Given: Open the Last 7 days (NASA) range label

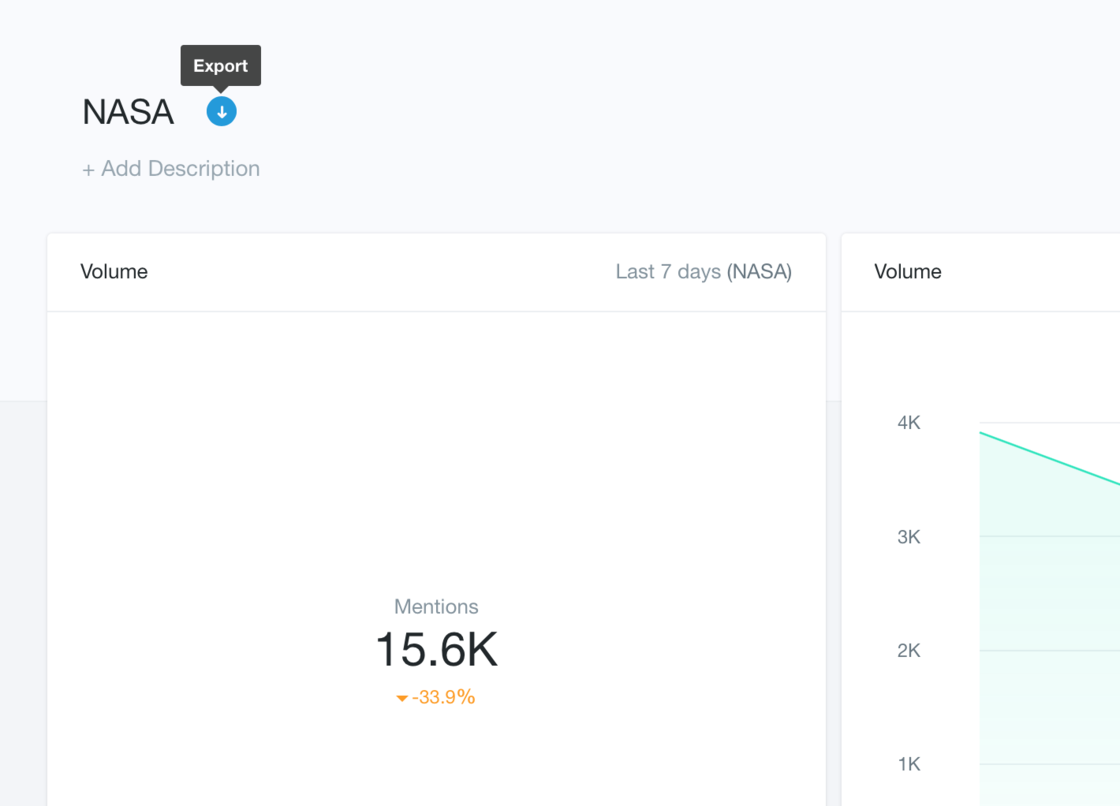Looking at the screenshot, I should click(x=703, y=272).
